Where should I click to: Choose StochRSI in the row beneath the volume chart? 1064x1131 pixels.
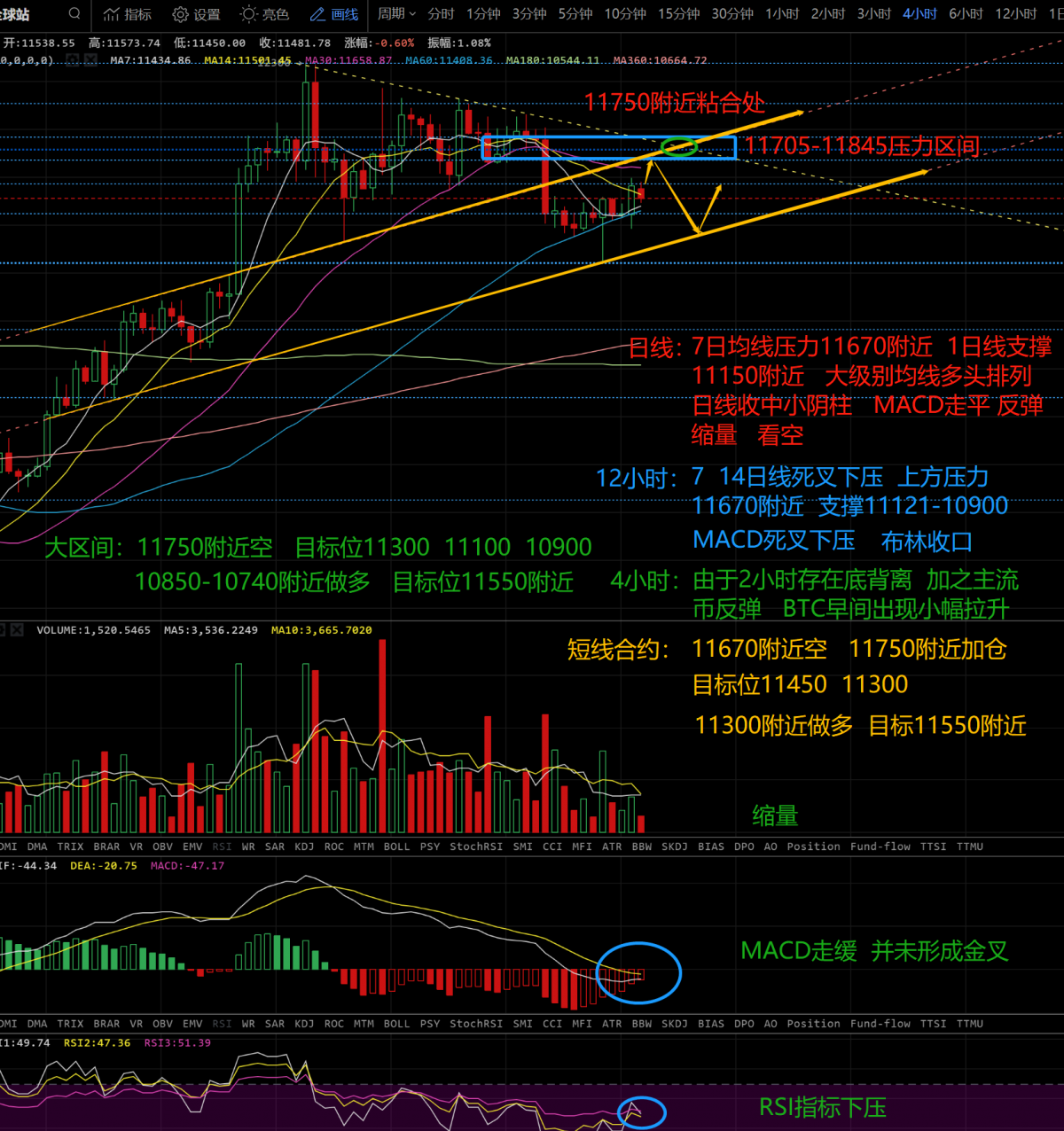click(476, 846)
